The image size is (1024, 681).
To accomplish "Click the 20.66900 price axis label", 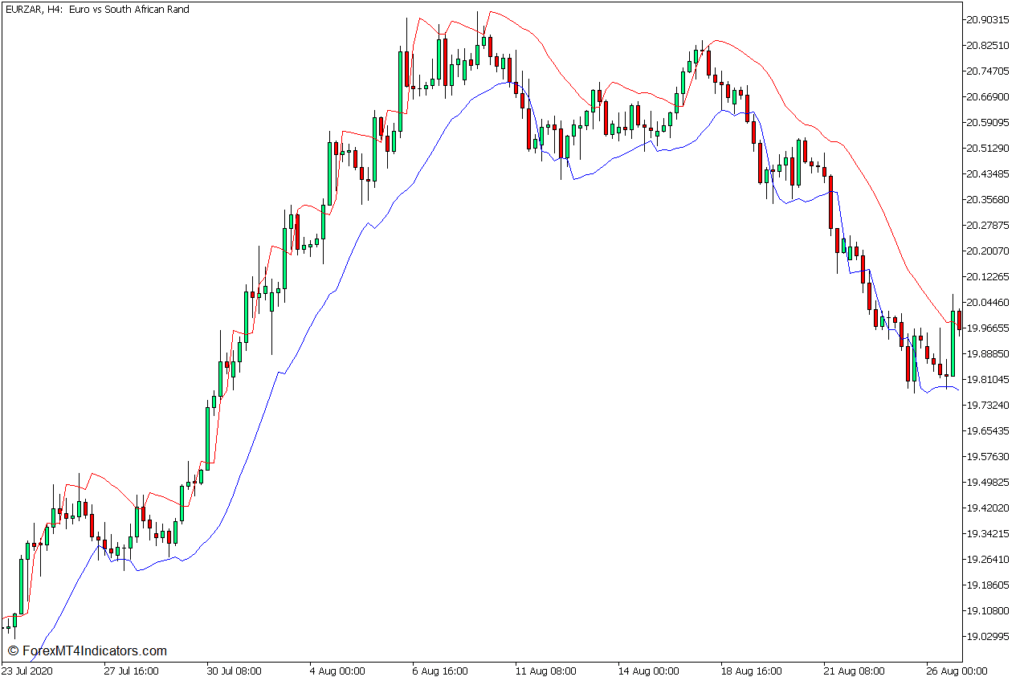I will (991, 97).
